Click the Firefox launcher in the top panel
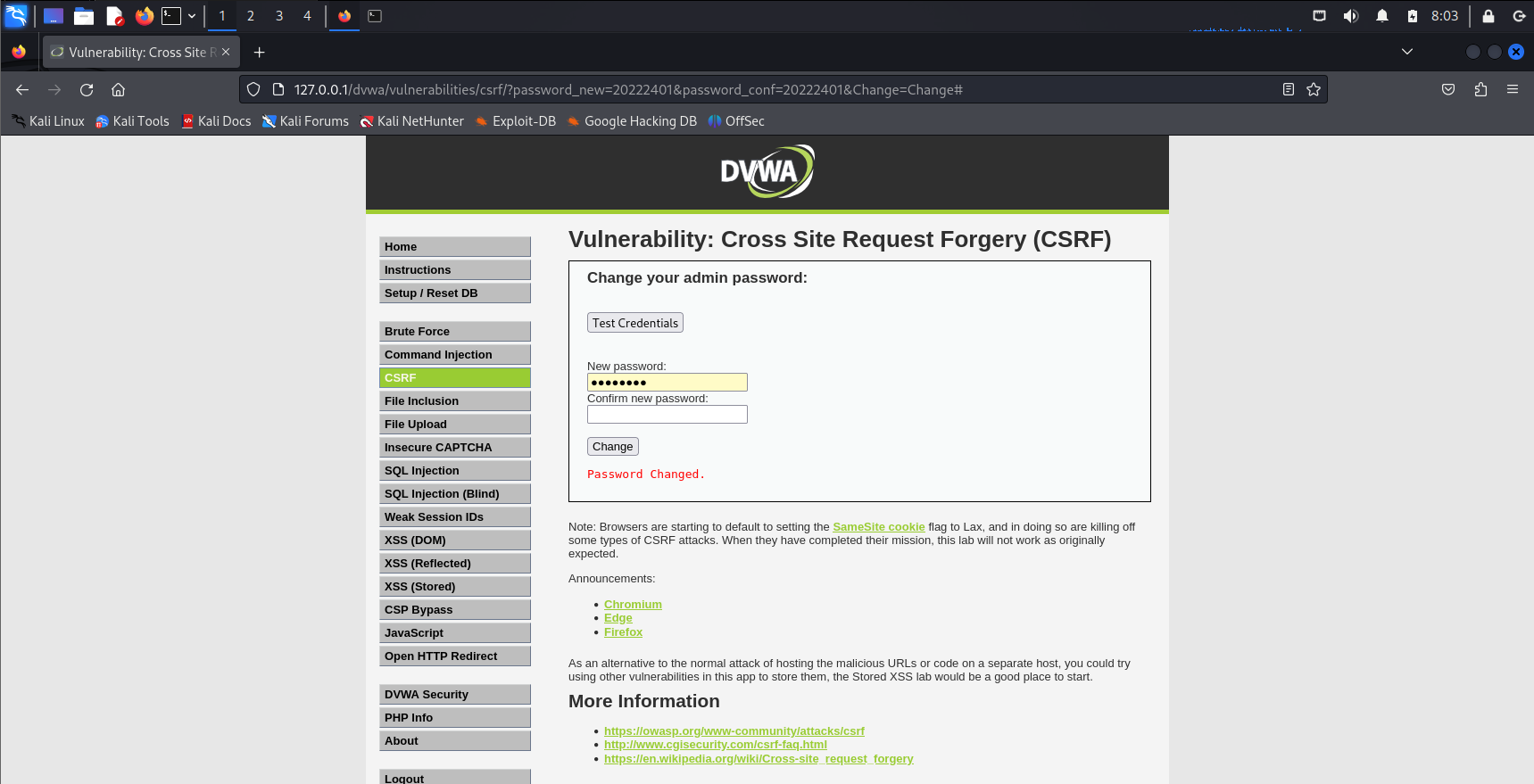The height and width of the screenshot is (784, 1534). pyautogui.click(x=145, y=16)
